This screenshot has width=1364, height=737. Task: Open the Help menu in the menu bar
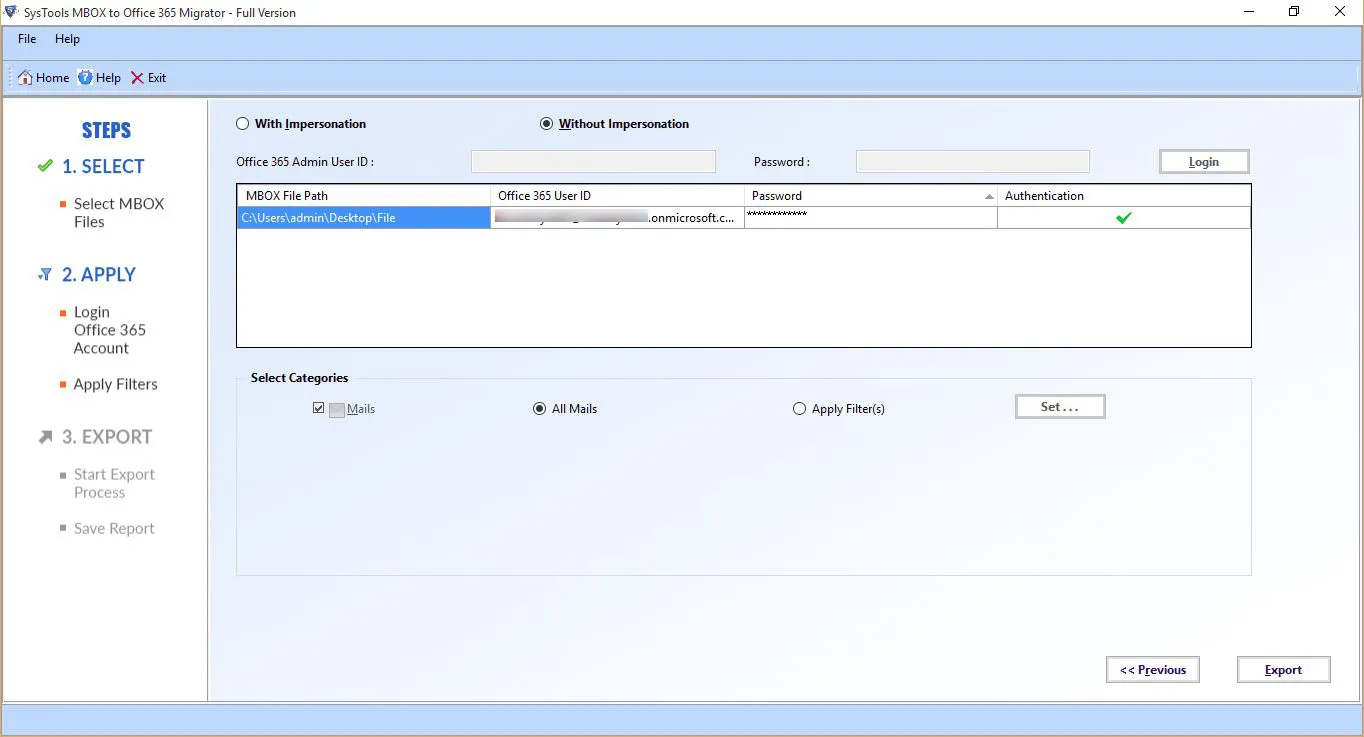67,39
